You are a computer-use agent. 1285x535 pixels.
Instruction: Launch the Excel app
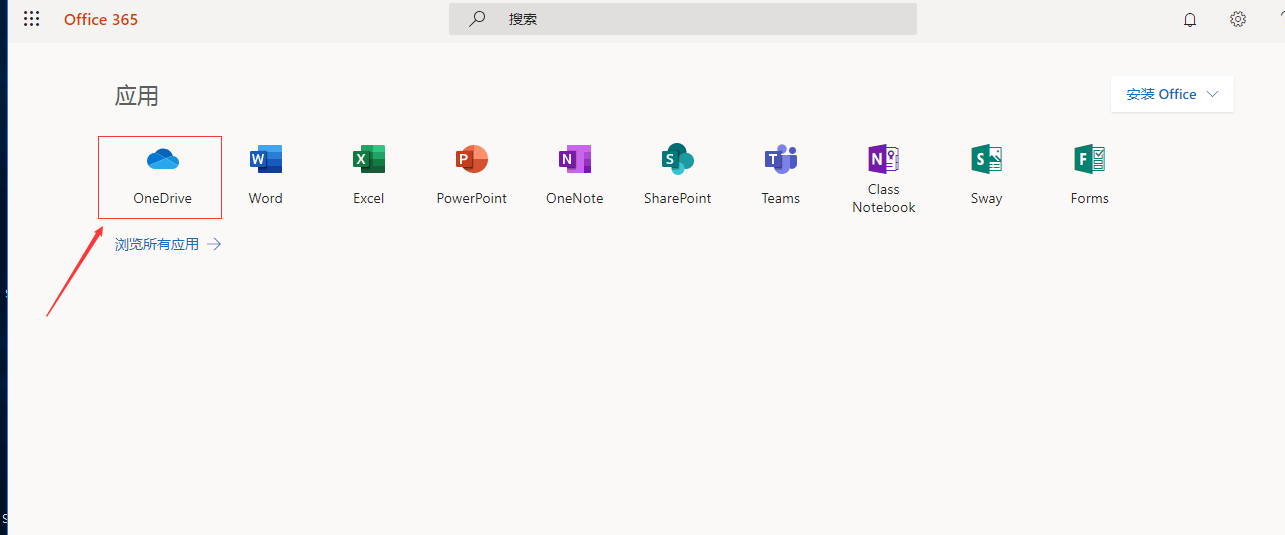pyautogui.click(x=369, y=176)
